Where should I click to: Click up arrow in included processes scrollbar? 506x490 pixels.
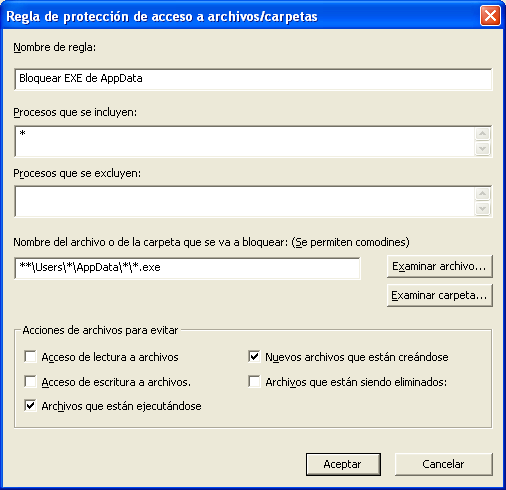(482, 134)
